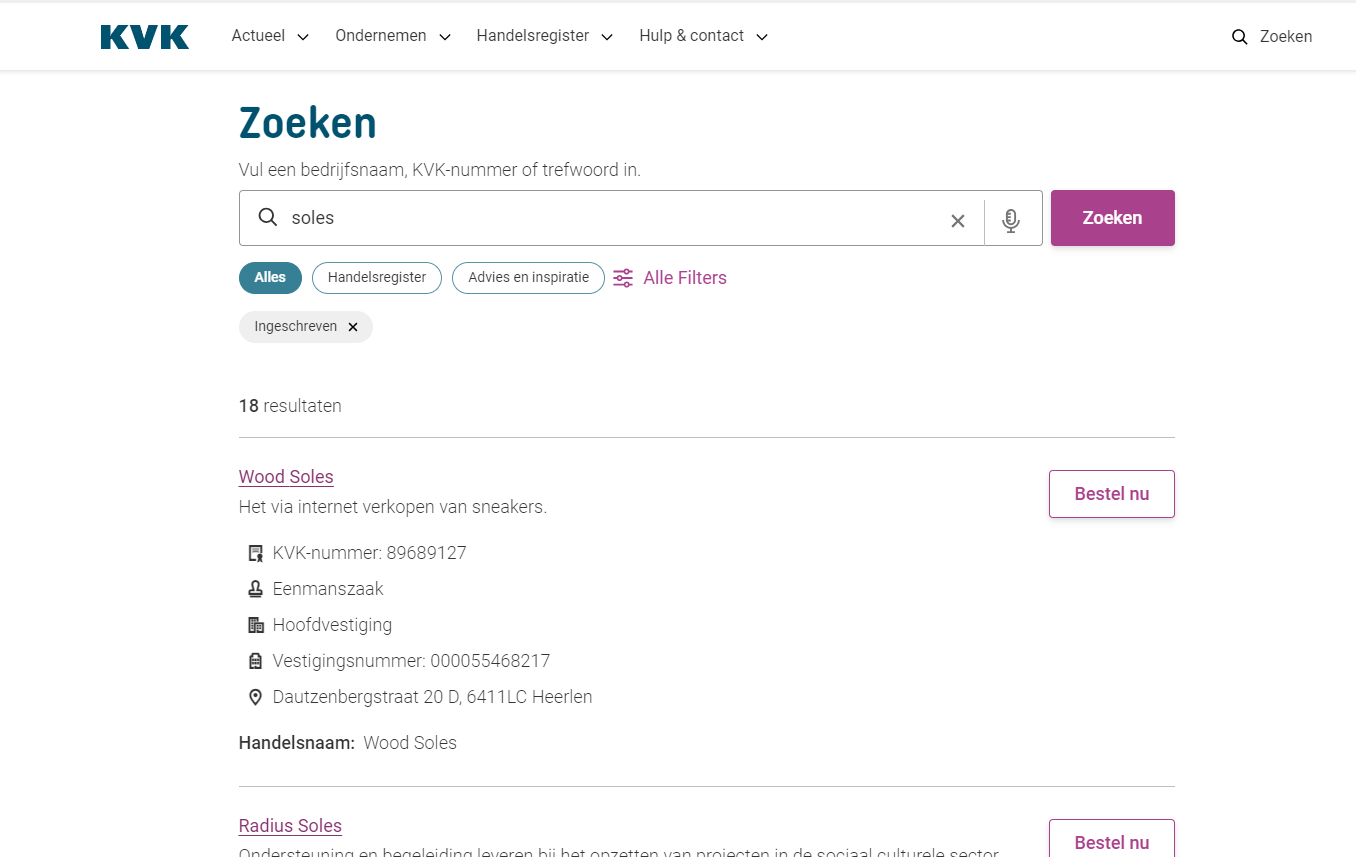Select the Alles filter pill
The width and height of the screenshot is (1356, 857).
click(x=270, y=278)
